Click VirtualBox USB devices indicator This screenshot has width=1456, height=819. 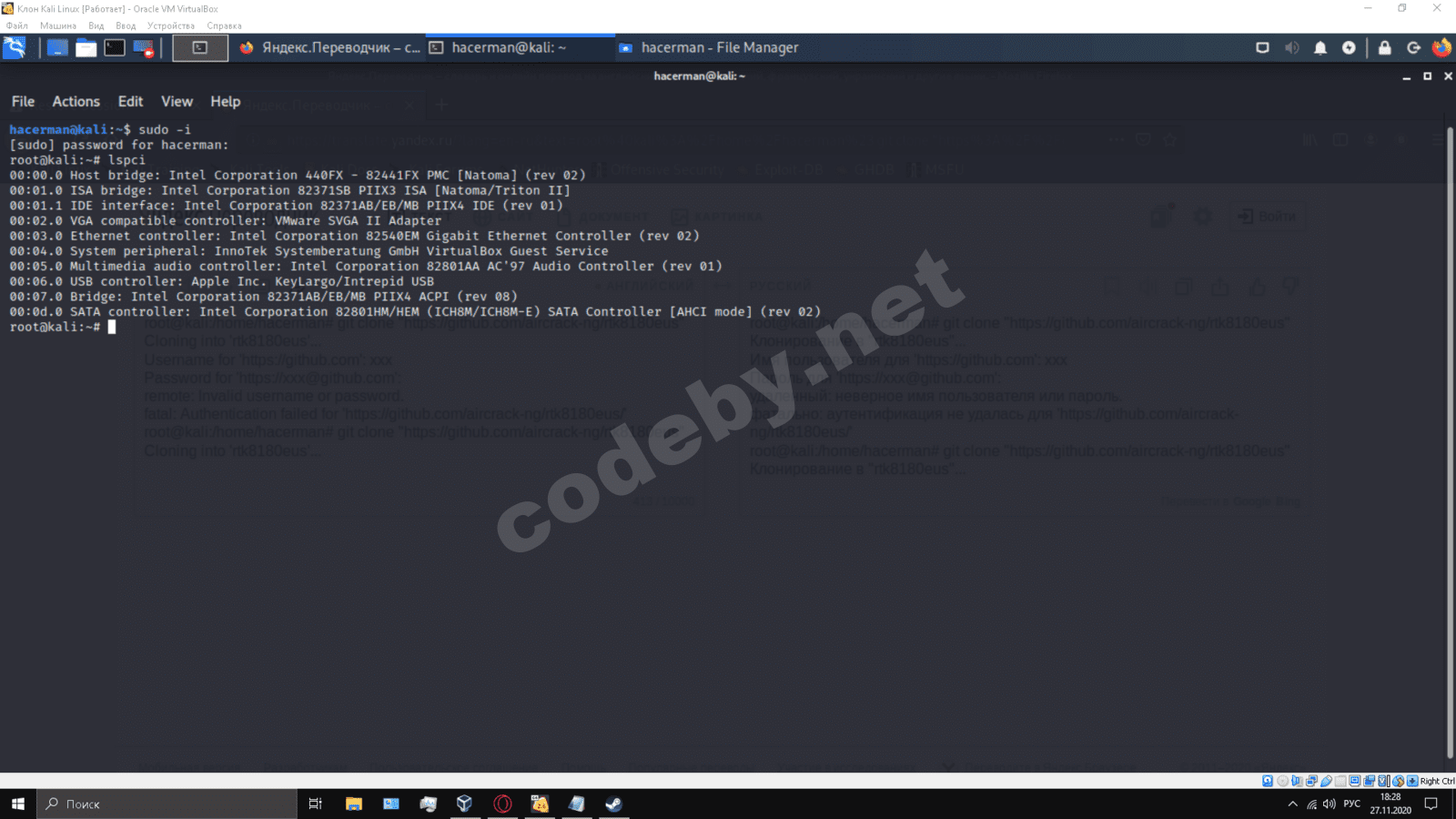1326,781
